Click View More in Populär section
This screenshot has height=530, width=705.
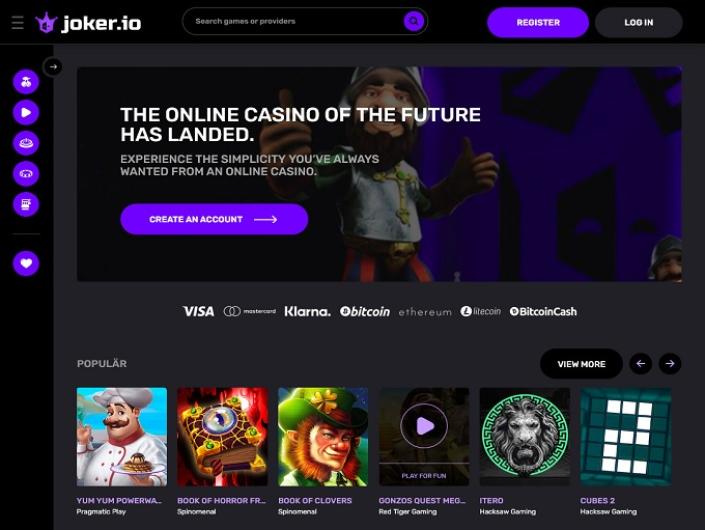click(x=581, y=364)
